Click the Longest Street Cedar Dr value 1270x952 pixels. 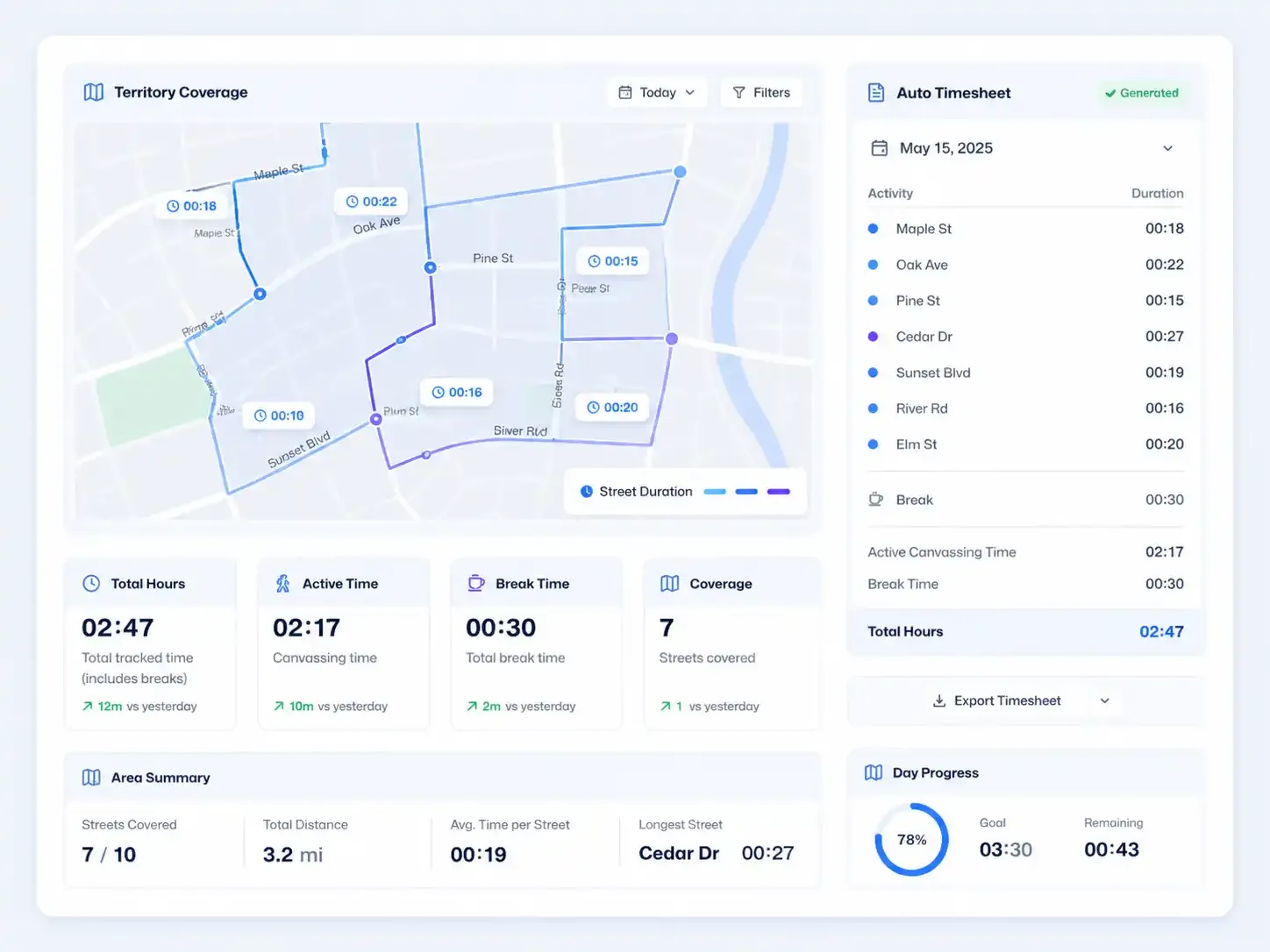679,854
